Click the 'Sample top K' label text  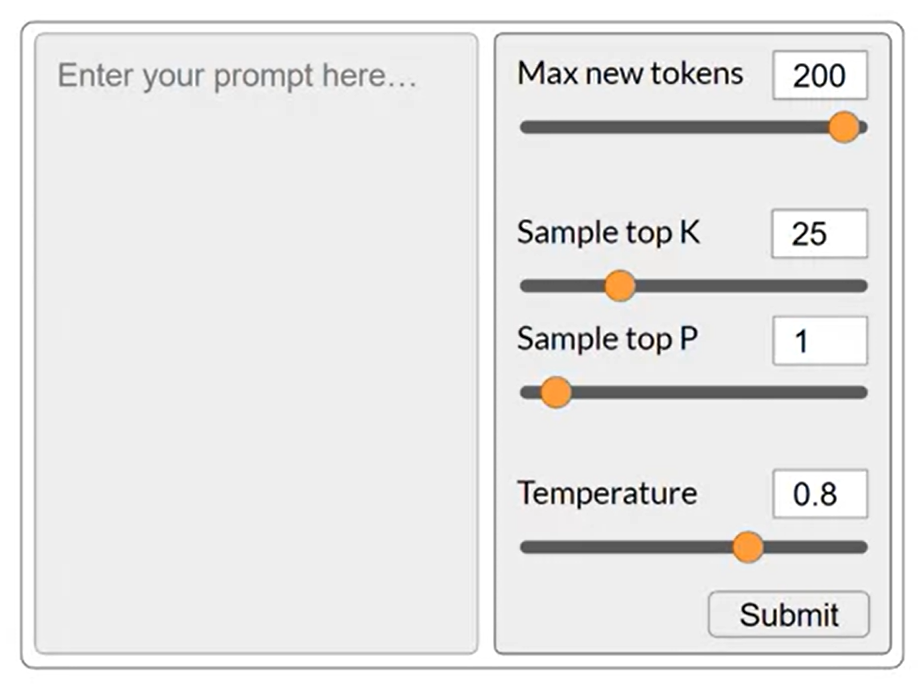coord(609,233)
